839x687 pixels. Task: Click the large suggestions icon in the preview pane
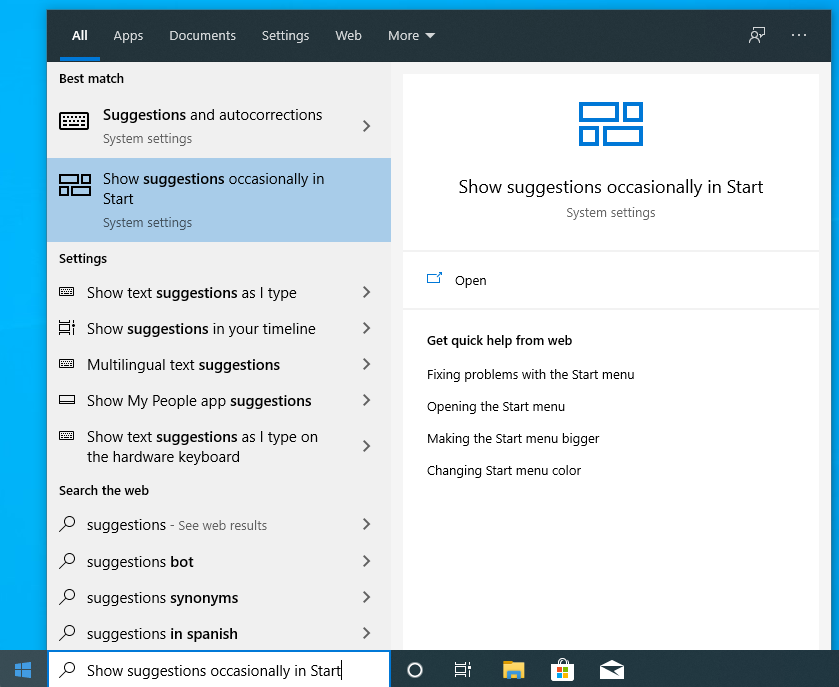pyautogui.click(x=610, y=122)
